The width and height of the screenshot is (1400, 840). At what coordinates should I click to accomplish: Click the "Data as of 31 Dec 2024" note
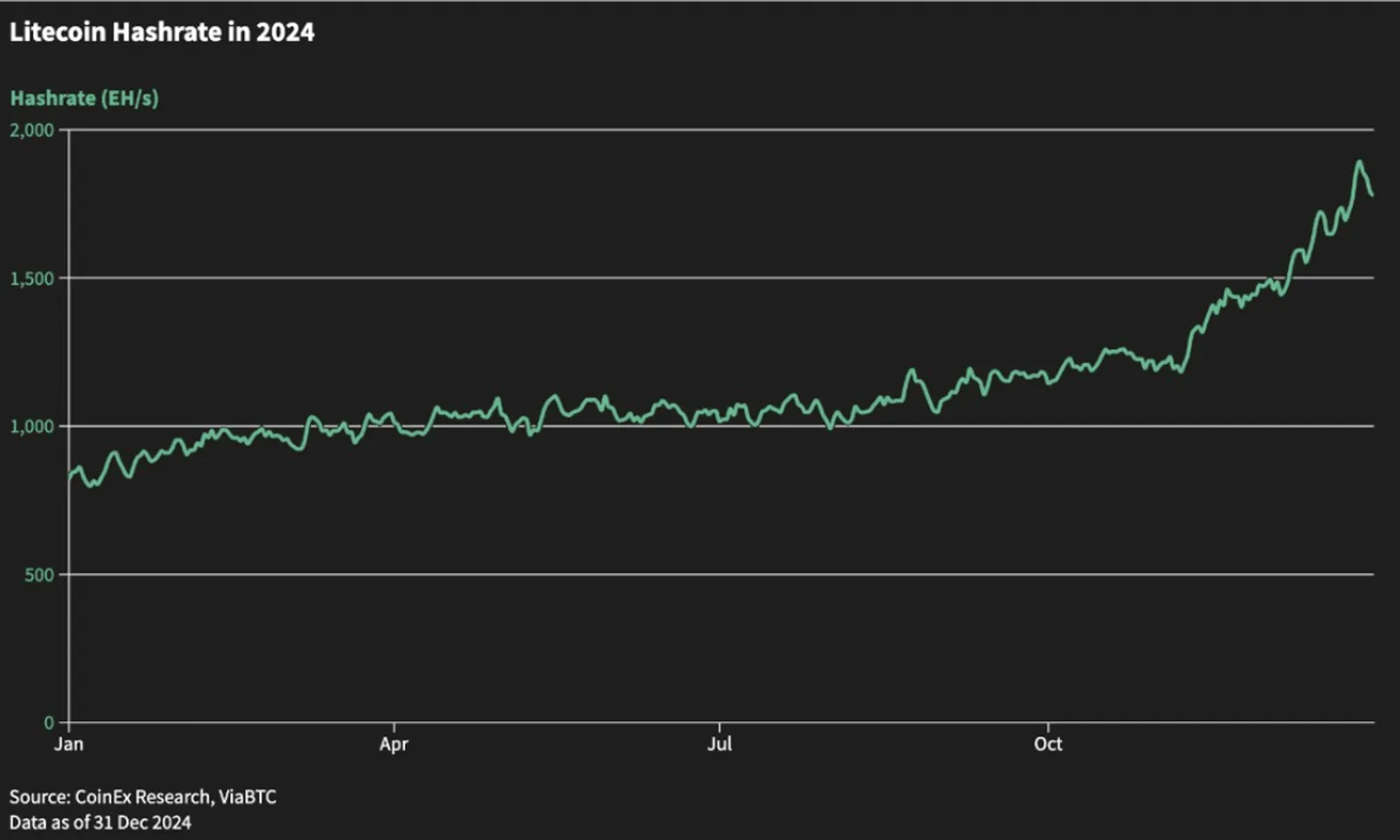click(100, 822)
